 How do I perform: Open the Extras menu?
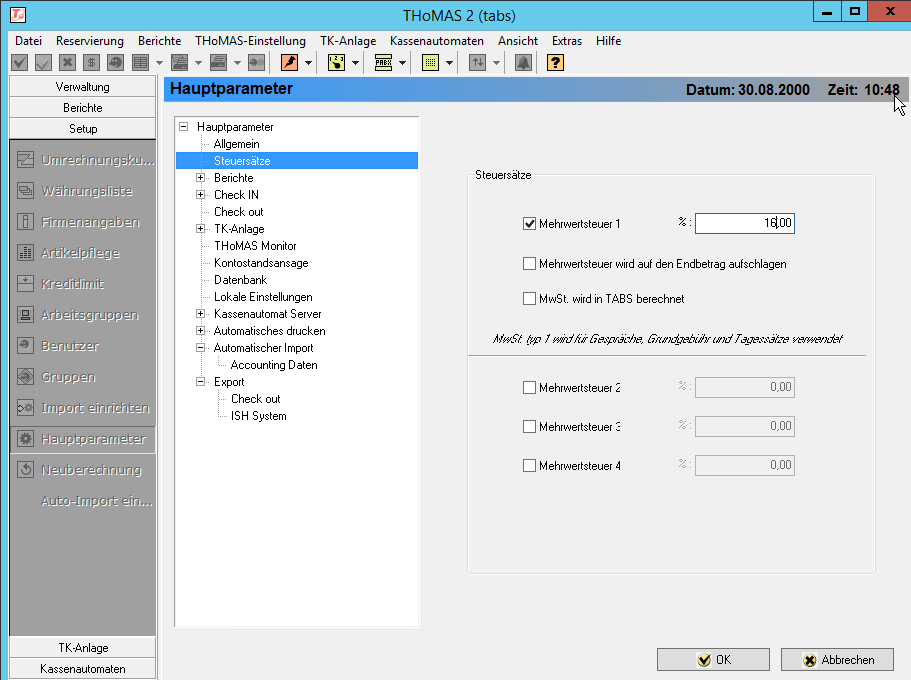click(x=567, y=41)
